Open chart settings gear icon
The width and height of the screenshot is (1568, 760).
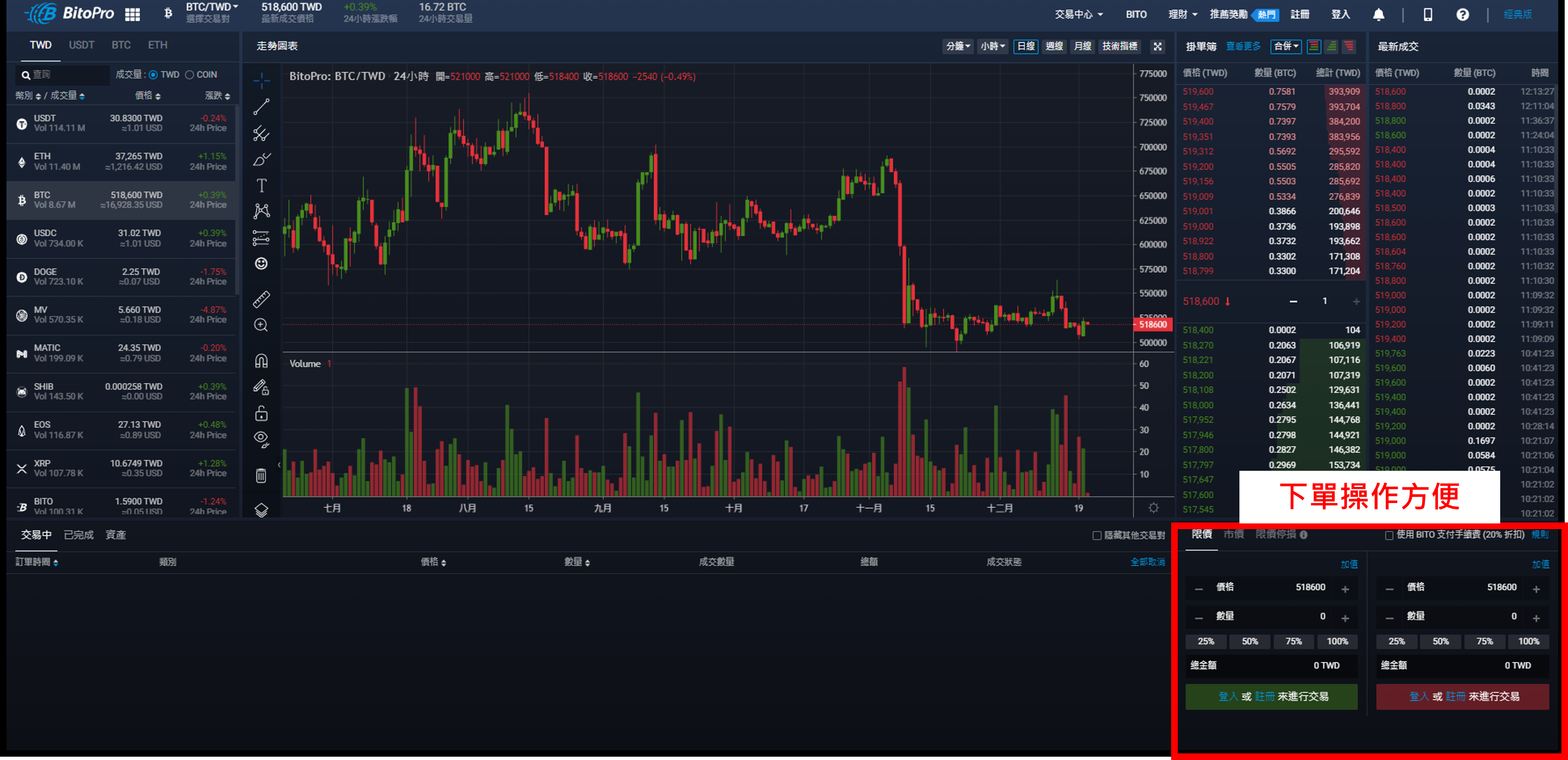point(1154,507)
